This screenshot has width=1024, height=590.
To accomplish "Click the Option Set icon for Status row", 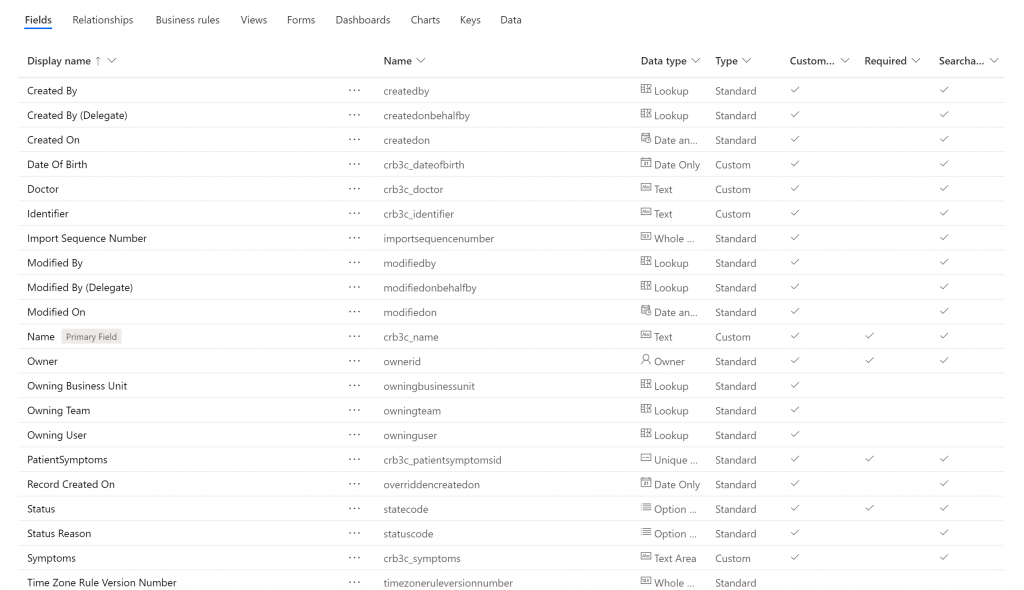I will (x=646, y=508).
